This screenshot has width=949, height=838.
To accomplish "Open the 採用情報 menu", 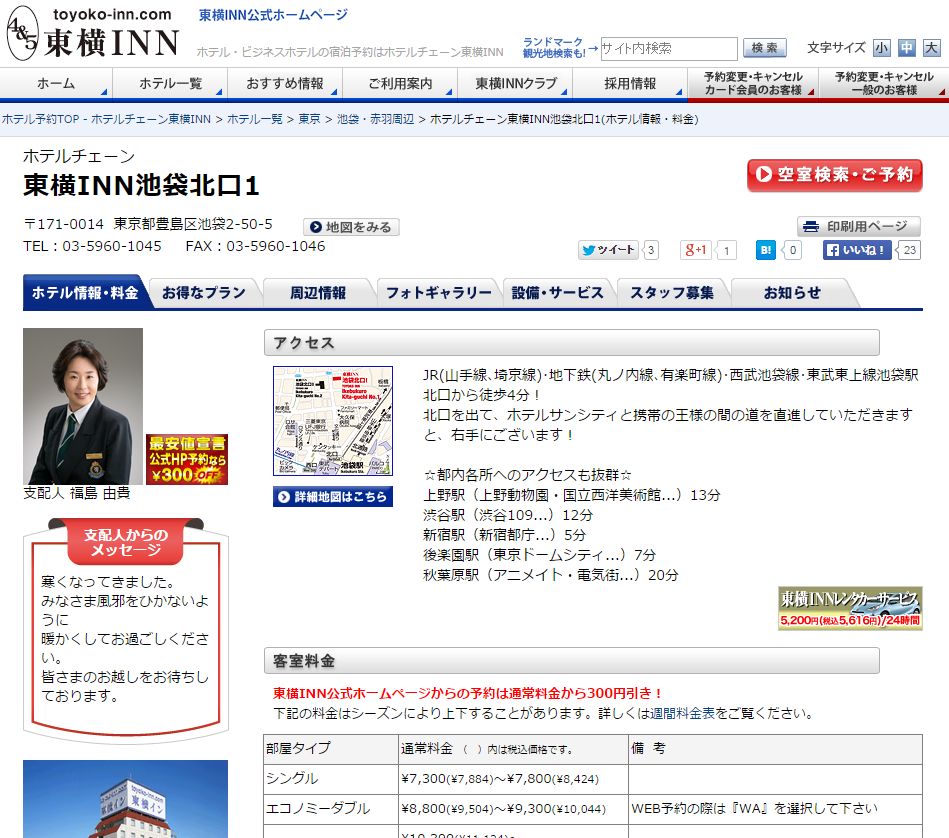I will pos(630,83).
